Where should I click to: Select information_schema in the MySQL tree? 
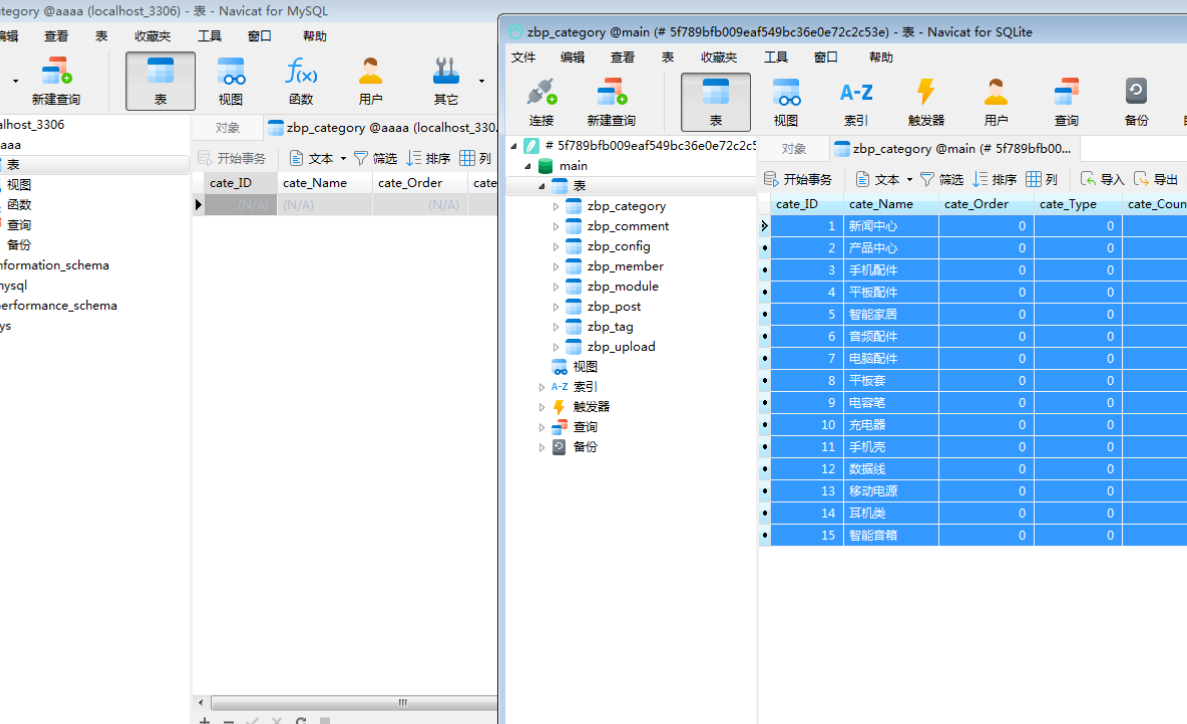(x=53, y=266)
